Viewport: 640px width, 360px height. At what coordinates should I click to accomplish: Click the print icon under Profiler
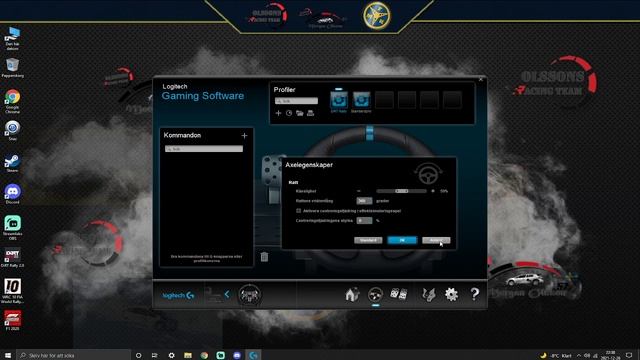(311, 113)
